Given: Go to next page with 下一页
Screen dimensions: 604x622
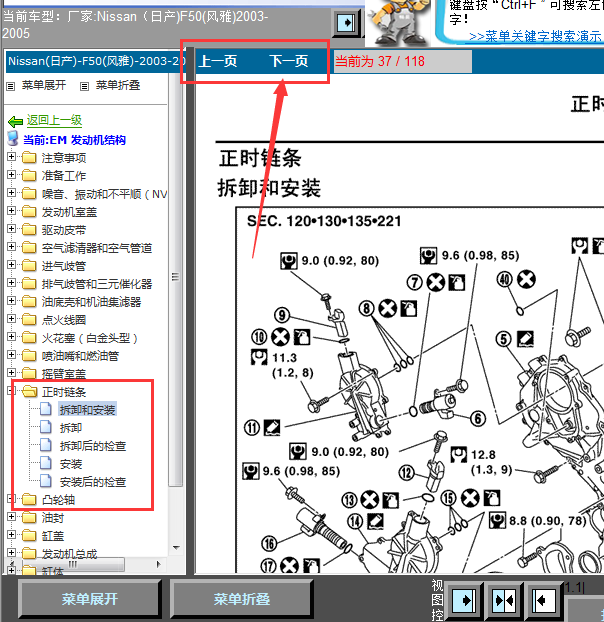Looking at the screenshot, I should (x=289, y=62).
